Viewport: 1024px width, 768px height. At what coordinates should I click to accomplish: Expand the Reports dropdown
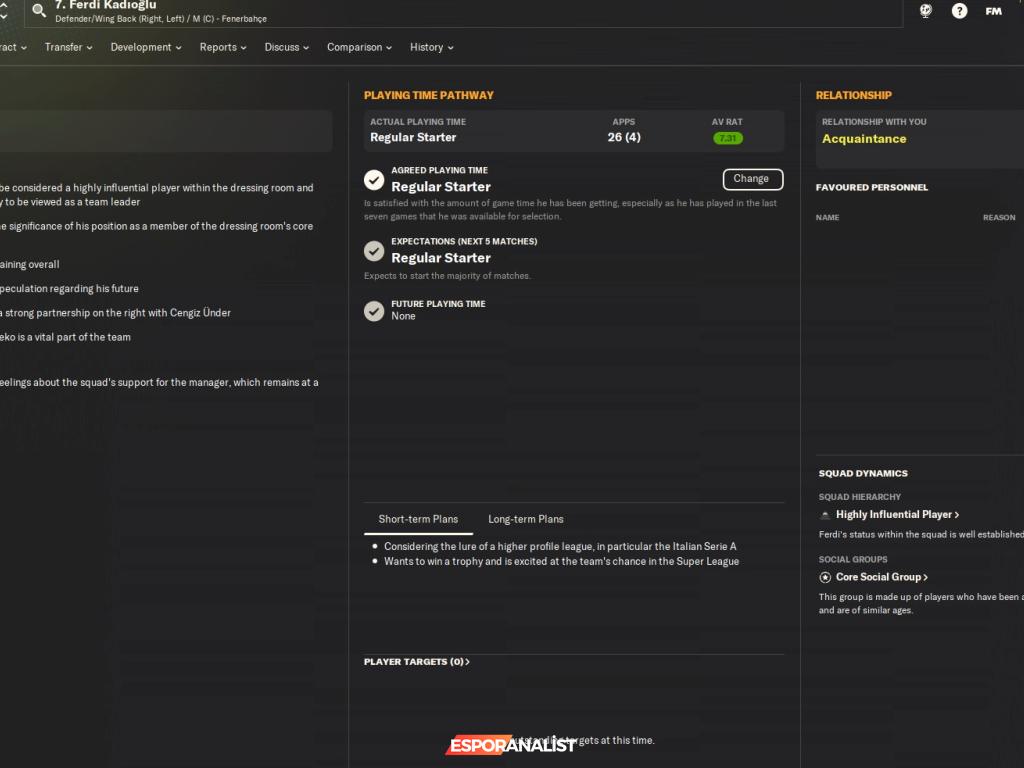click(223, 47)
